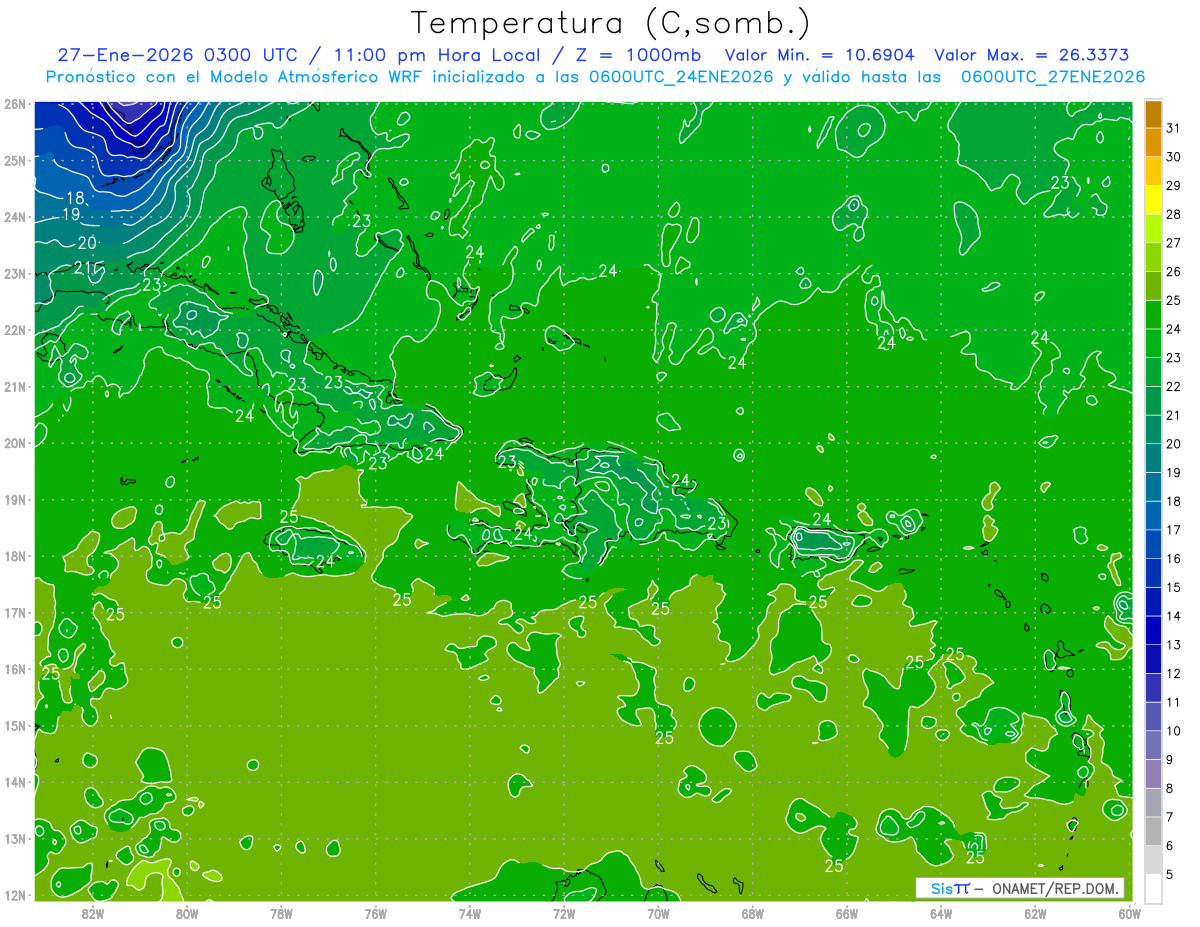Click the color scale label "8"
The image size is (1200, 927).
point(1170,788)
